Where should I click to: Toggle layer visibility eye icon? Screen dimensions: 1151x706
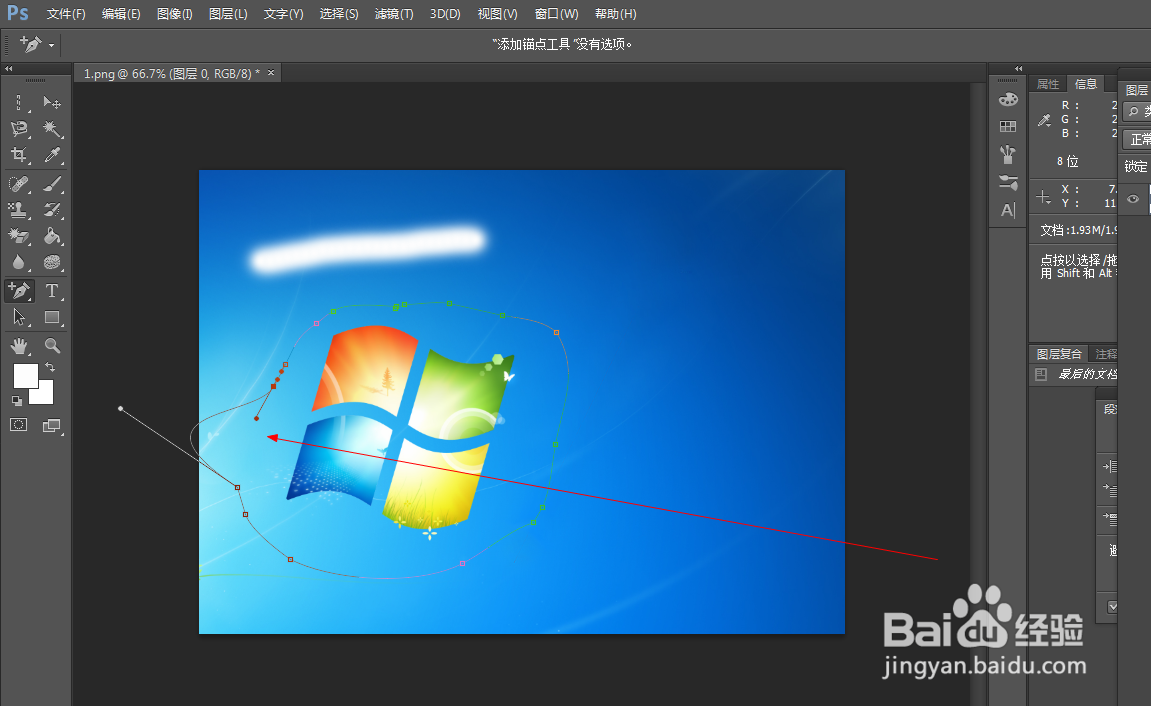pos(1133,199)
